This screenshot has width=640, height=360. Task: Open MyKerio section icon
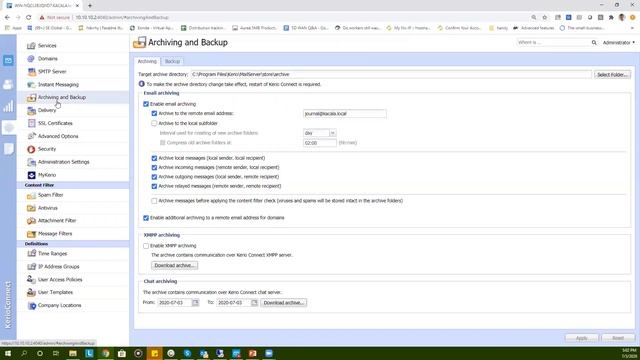coord(31,175)
